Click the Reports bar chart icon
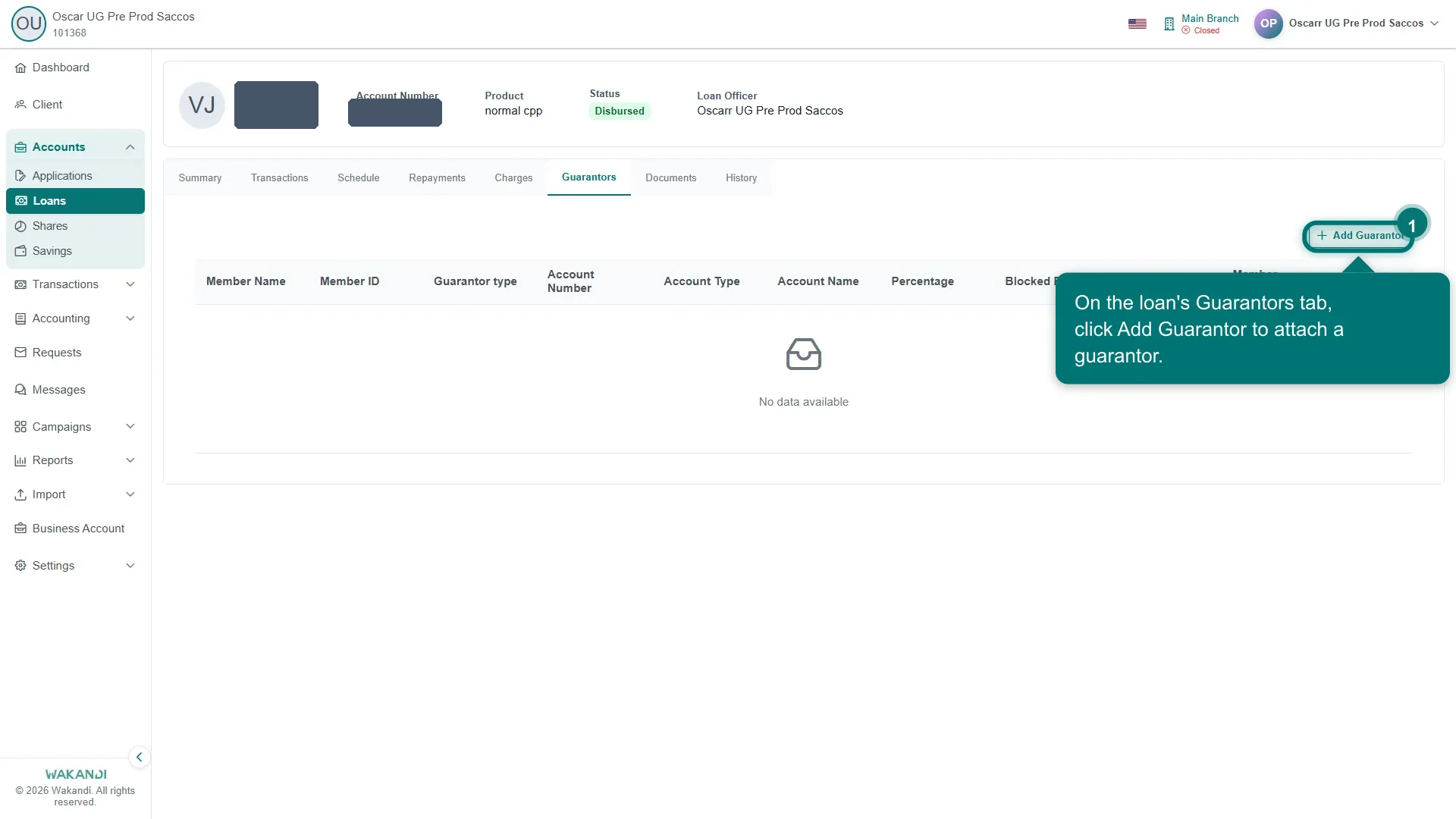Viewport: 1456px width, 819px height. point(20,460)
